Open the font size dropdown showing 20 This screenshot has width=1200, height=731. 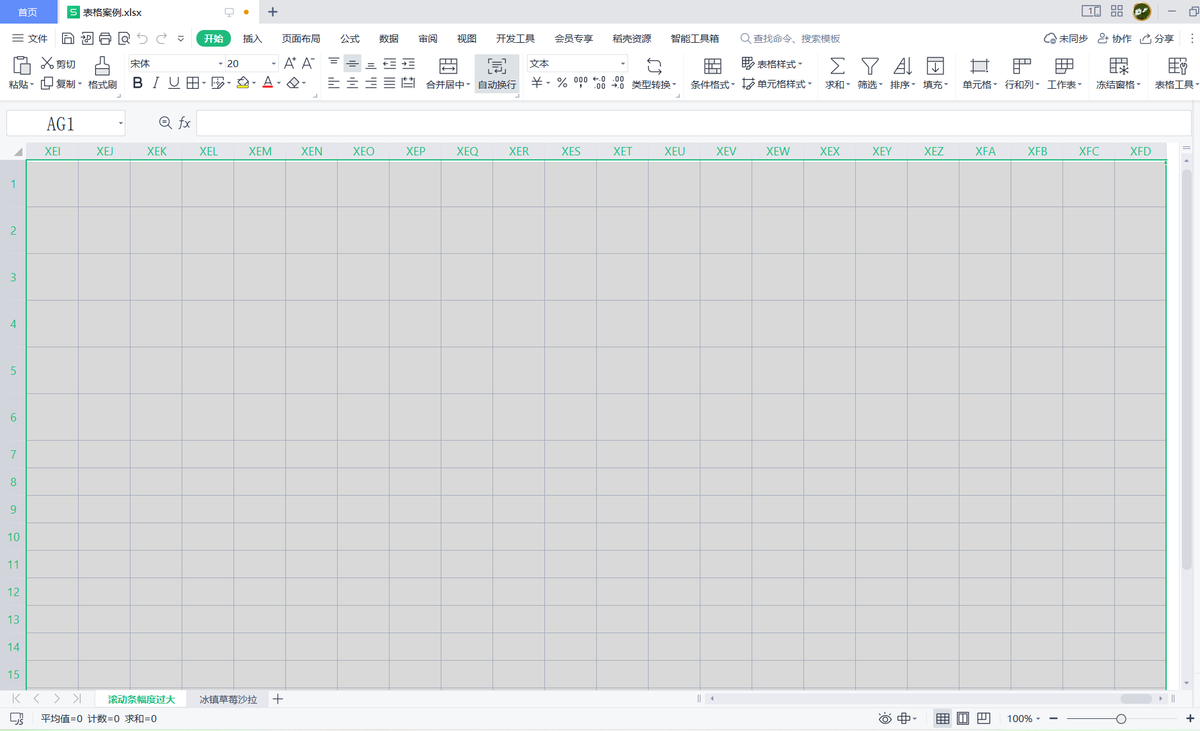(274, 64)
